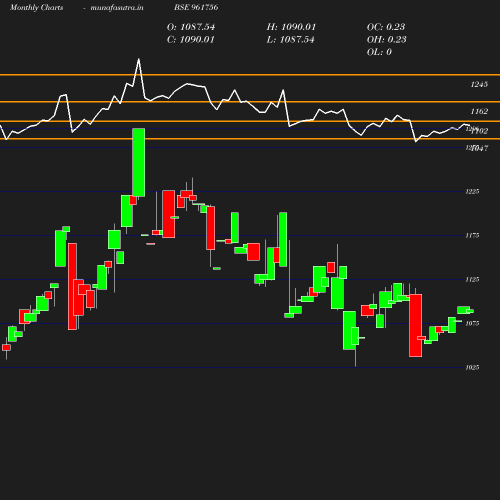Screen dimensions: 500x500
Task: Click the 1175 price axis label
Action: [472, 236]
